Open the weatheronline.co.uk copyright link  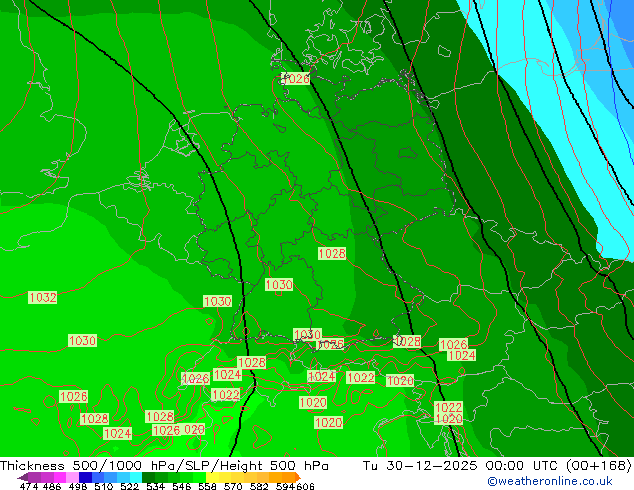click(549, 481)
